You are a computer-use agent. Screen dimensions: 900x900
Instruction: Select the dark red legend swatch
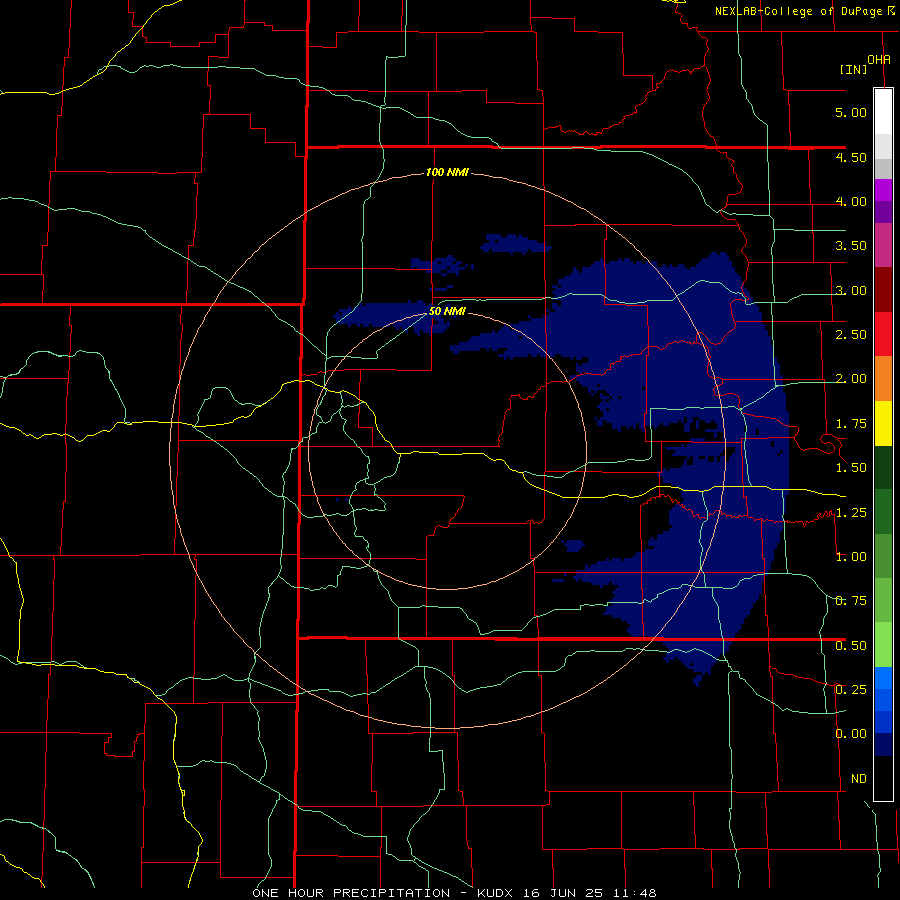tap(883, 290)
